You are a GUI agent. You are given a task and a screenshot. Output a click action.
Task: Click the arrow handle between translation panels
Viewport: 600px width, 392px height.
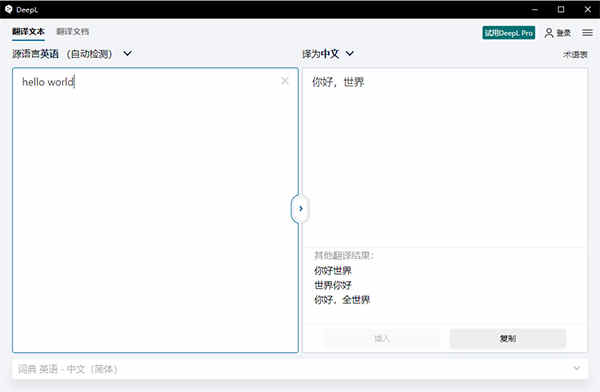pyautogui.click(x=300, y=209)
